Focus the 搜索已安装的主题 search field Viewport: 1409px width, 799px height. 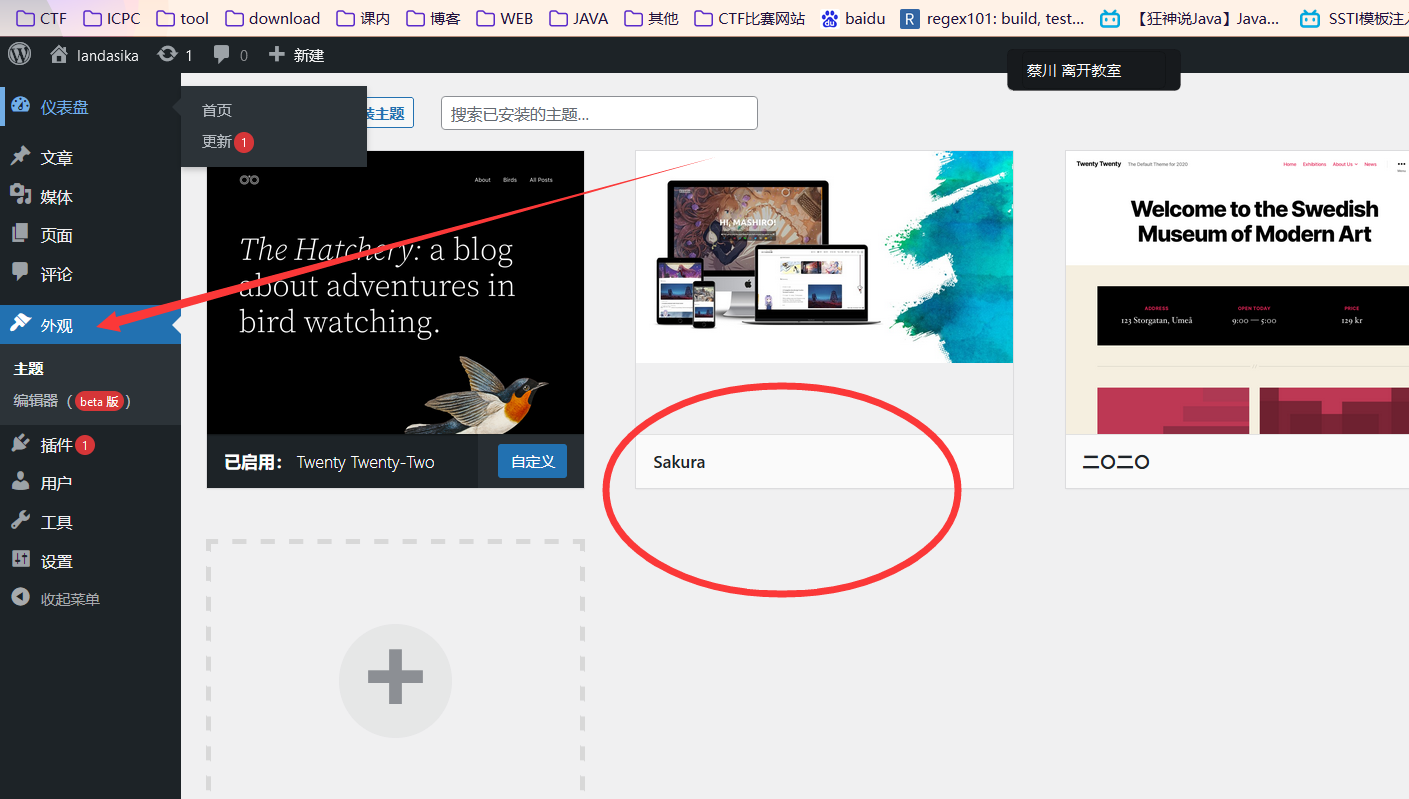(x=599, y=113)
